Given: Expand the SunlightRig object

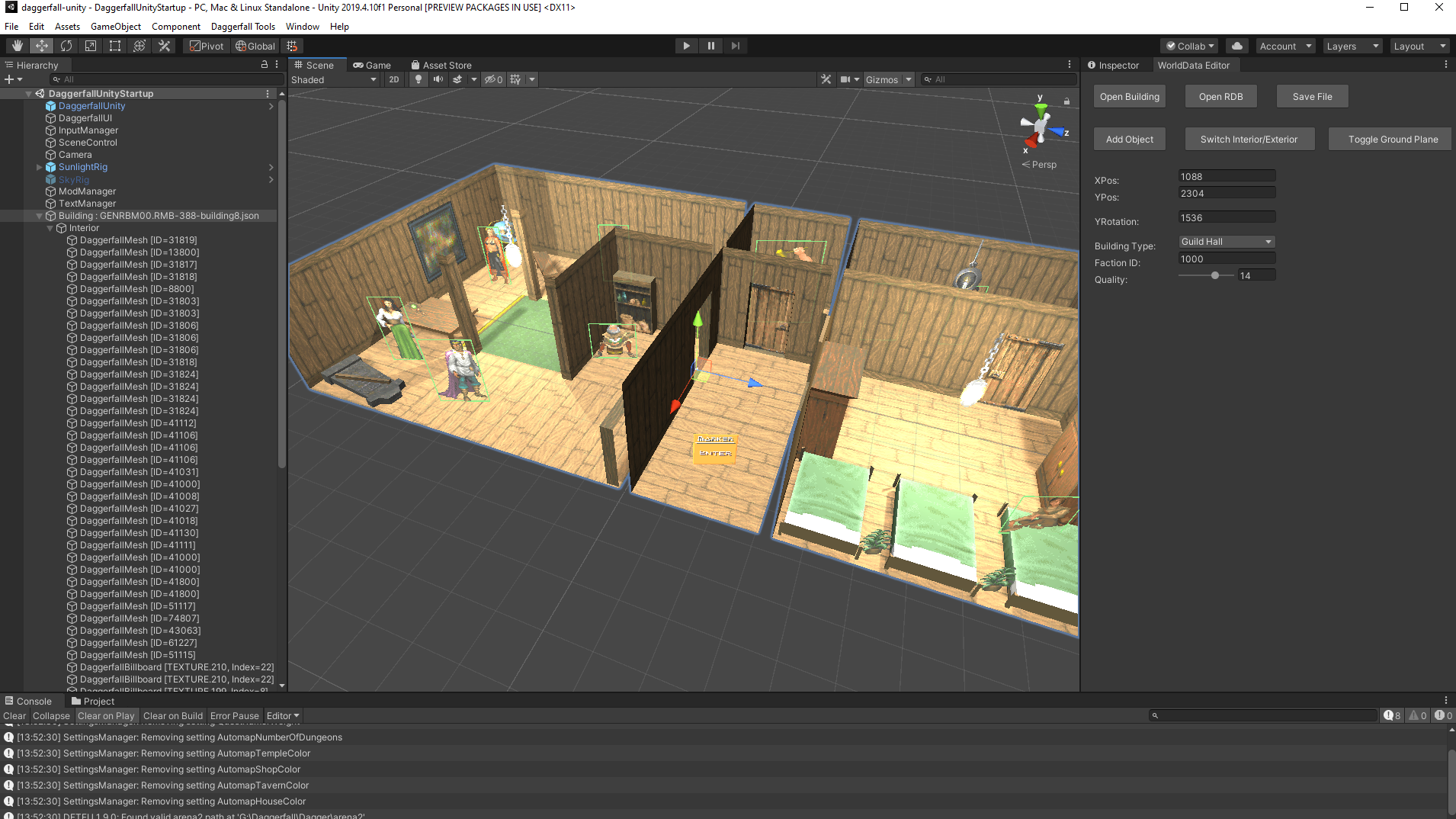Looking at the screenshot, I should 40,167.
